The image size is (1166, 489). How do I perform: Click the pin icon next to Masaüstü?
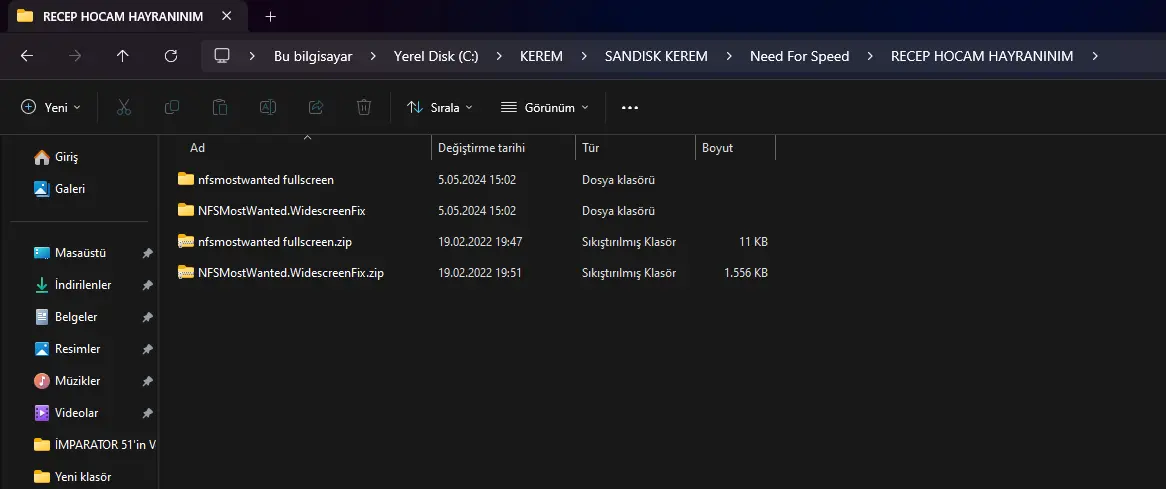(x=147, y=253)
